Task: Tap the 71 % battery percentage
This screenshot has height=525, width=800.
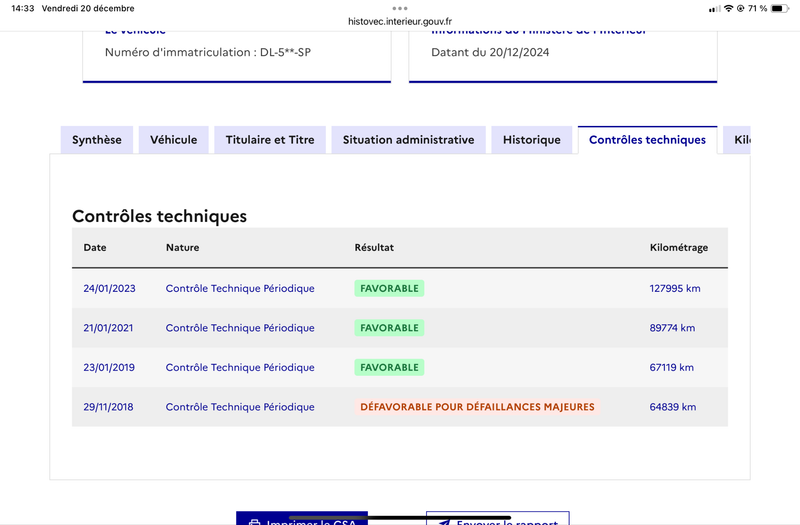Action: pos(757,8)
